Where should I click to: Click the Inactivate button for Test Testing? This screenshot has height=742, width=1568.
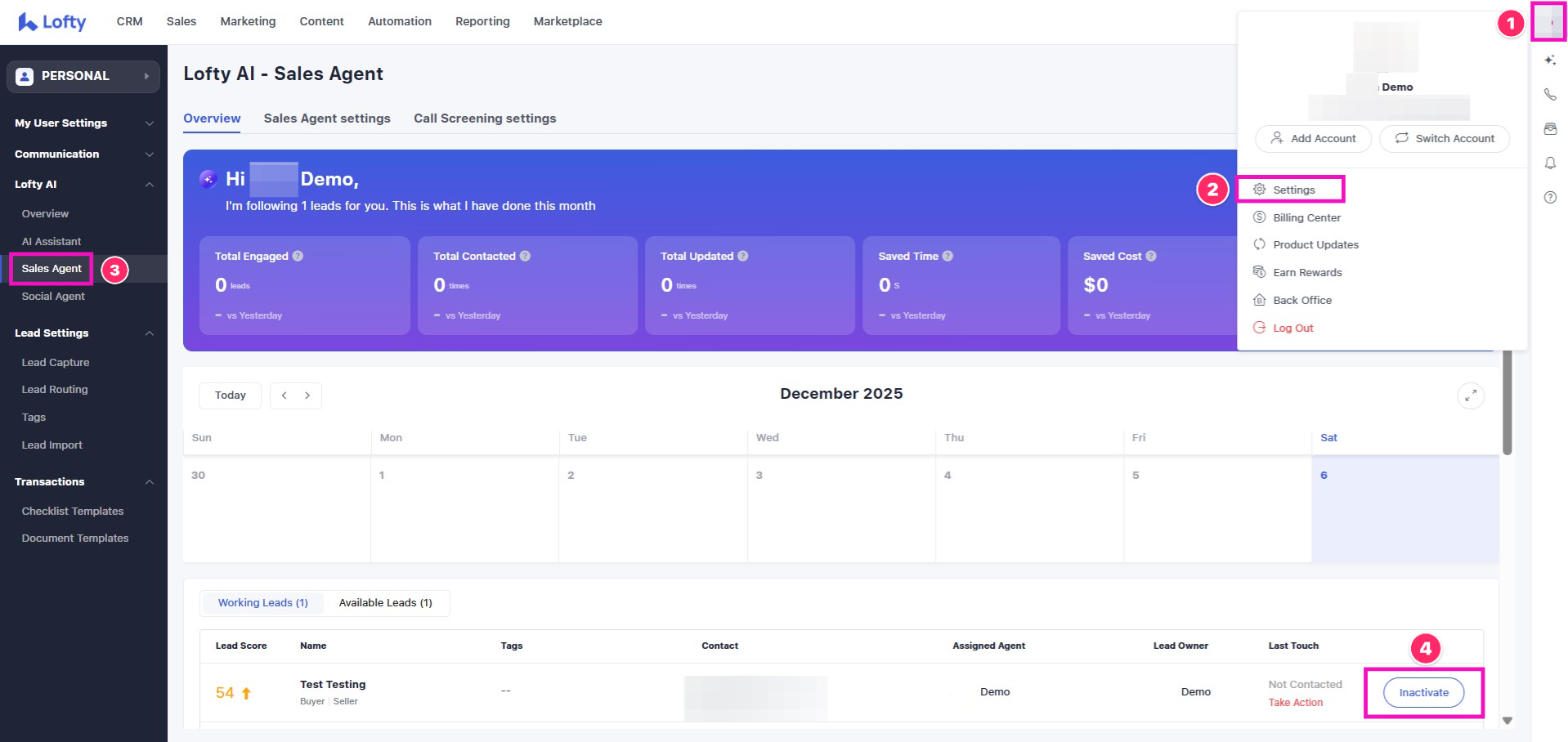(x=1423, y=692)
